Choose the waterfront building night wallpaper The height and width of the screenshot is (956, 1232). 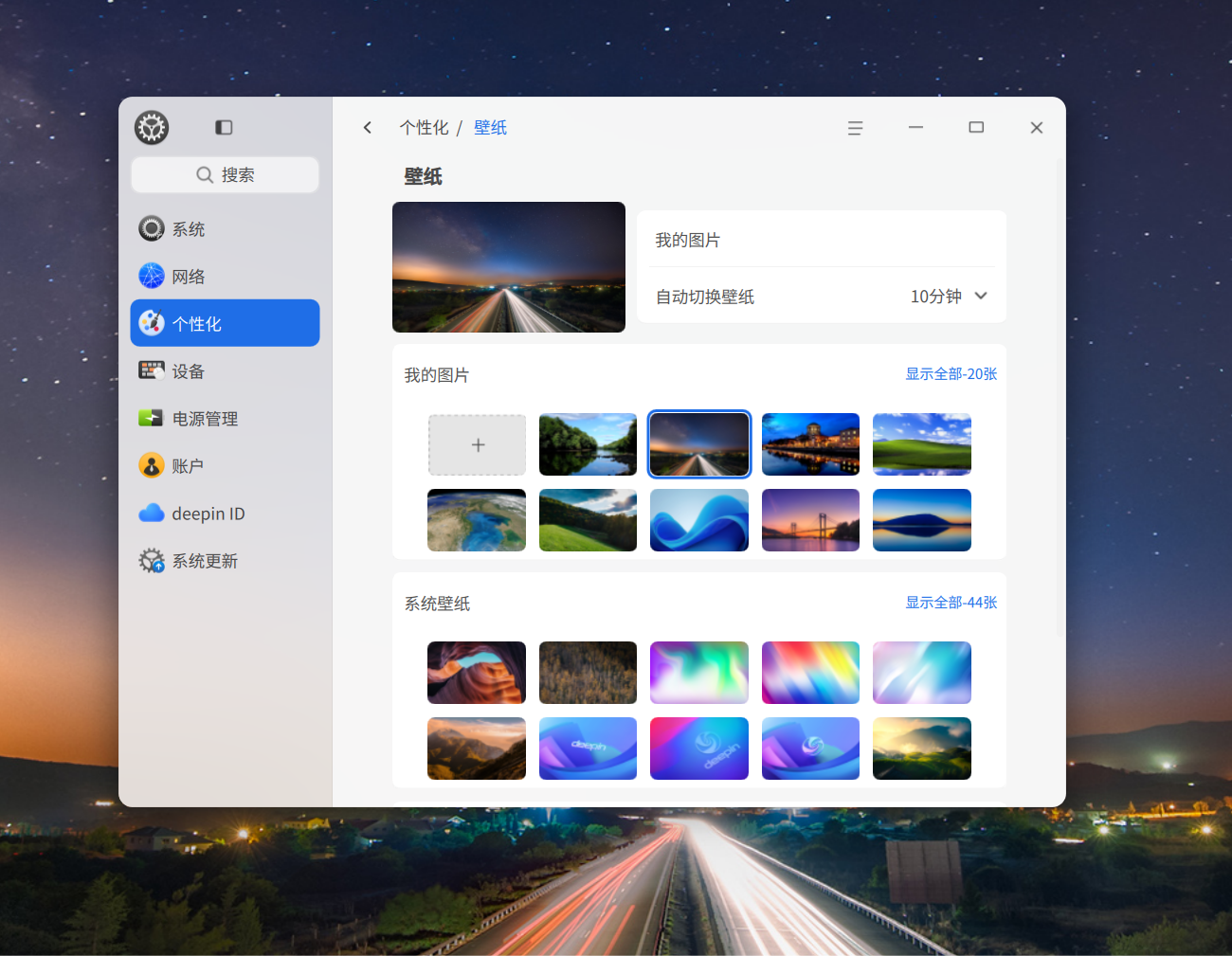pyautogui.click(x=810, y=444)
